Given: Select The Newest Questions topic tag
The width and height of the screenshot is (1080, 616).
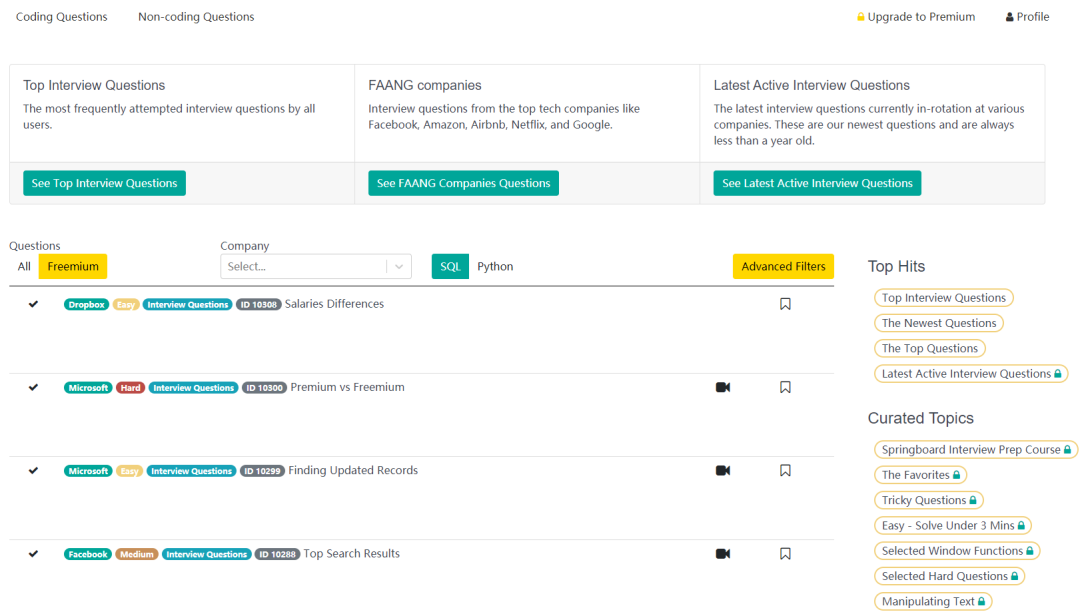Looking at the screenshot, I should tap(939, 323).
